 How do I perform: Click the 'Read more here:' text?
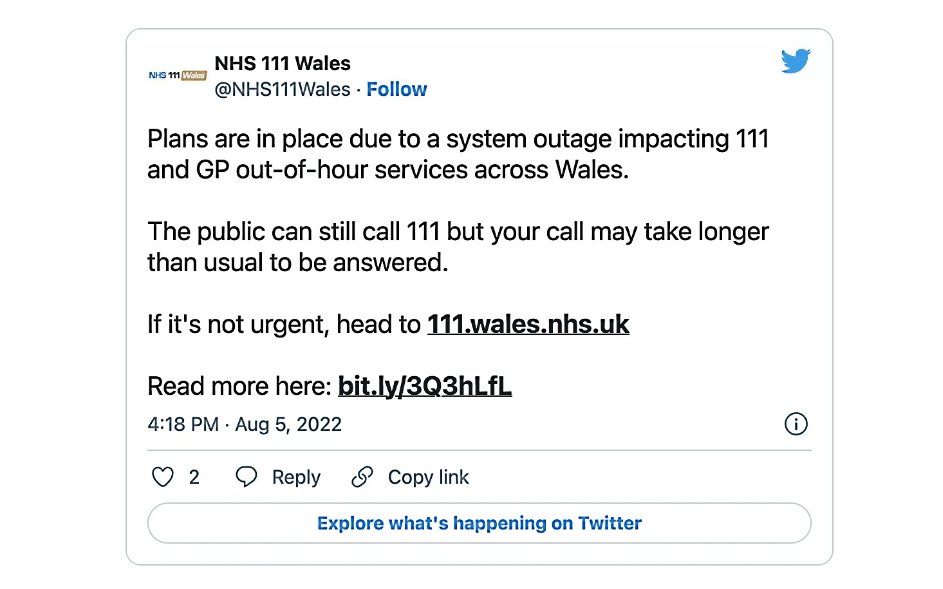[x=239, y=386]
